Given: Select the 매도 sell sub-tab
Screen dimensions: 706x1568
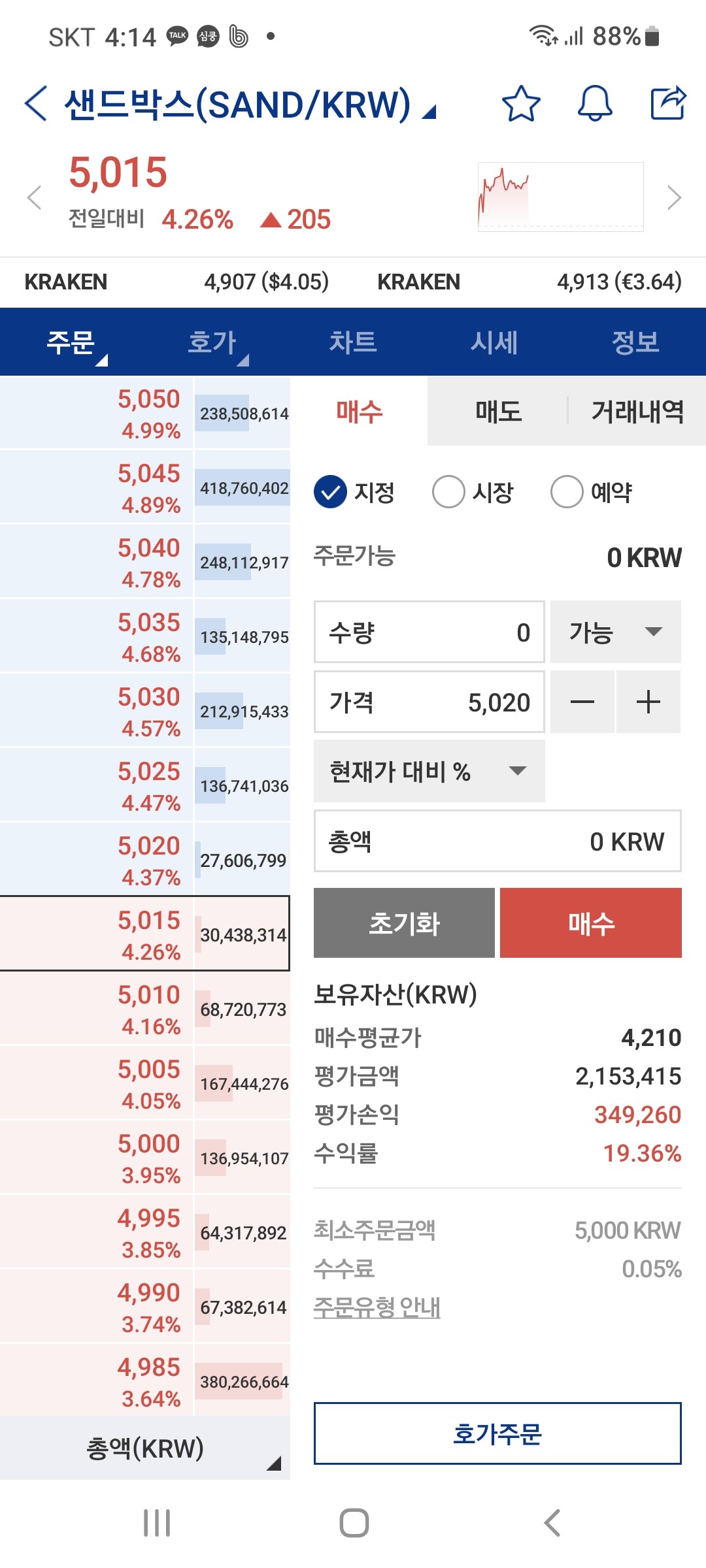Looking at the screenshot, I should coord(498,412).
